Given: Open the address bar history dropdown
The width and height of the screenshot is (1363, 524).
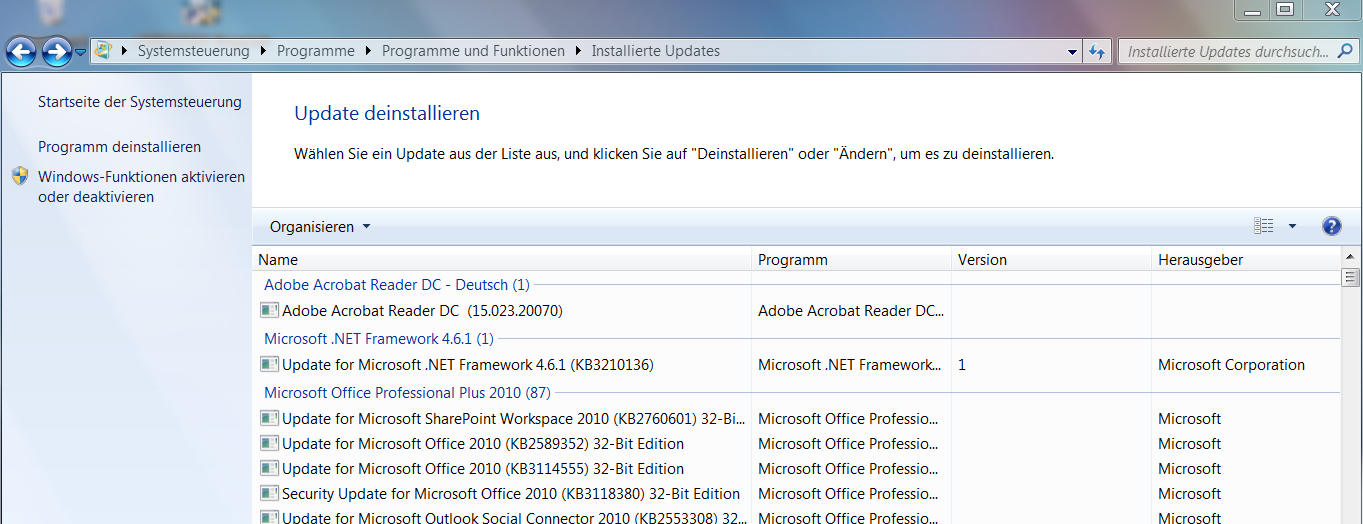Looking at the screenshot, I should [1072, 51].
